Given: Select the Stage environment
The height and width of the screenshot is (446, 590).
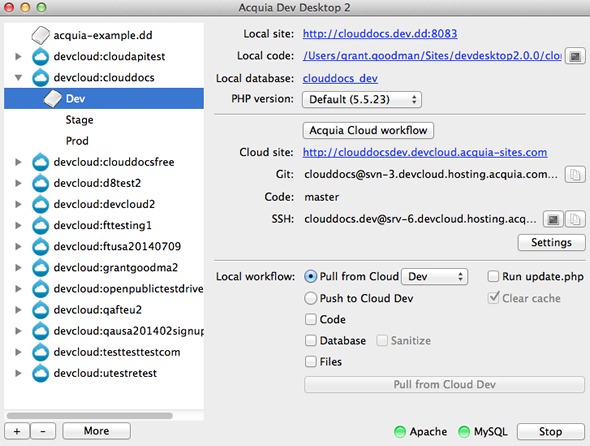Looking at the screenshot, I should (79, 120).
